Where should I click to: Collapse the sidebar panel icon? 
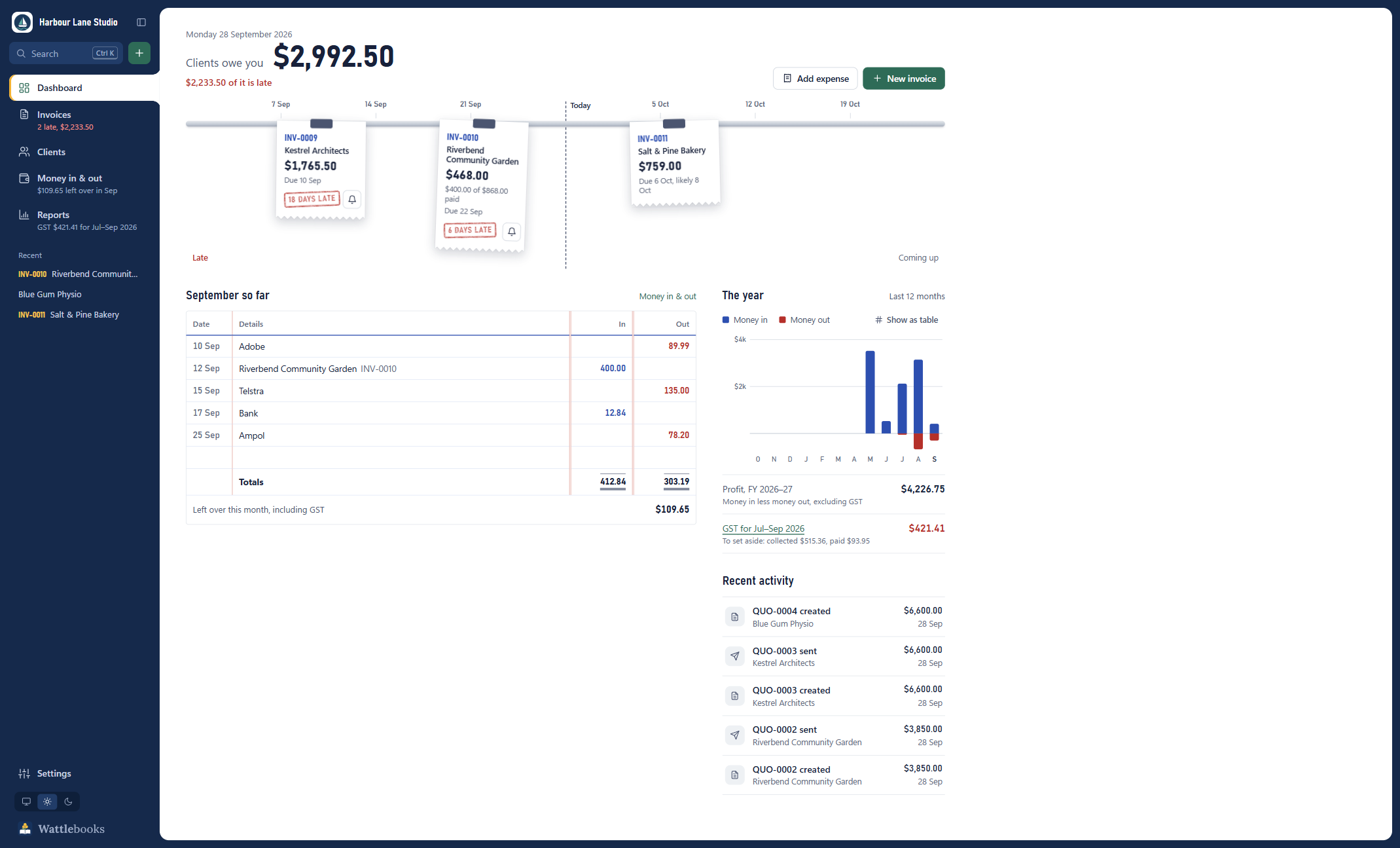[x=141, y=22]
